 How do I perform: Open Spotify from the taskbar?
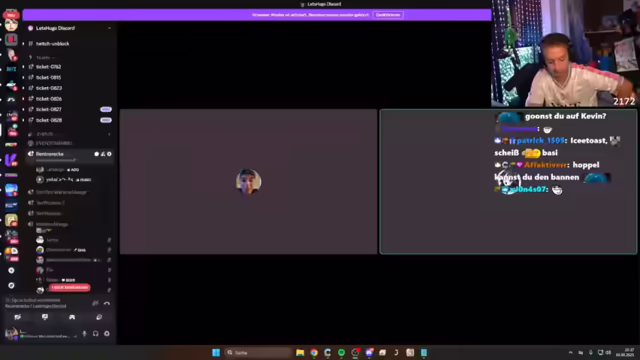pyautogui.click(x=341, y=353)
